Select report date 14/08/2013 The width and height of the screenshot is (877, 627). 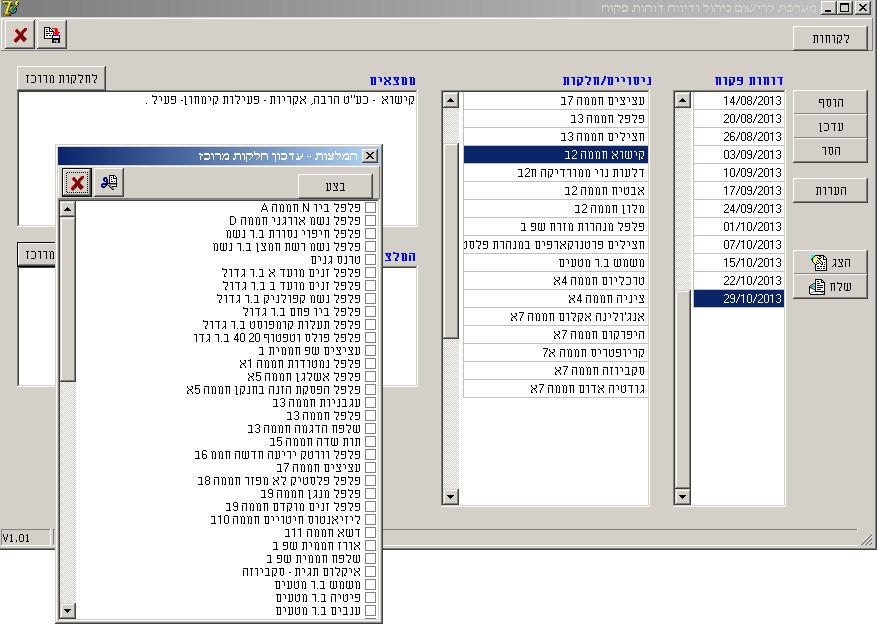(738, 101)
